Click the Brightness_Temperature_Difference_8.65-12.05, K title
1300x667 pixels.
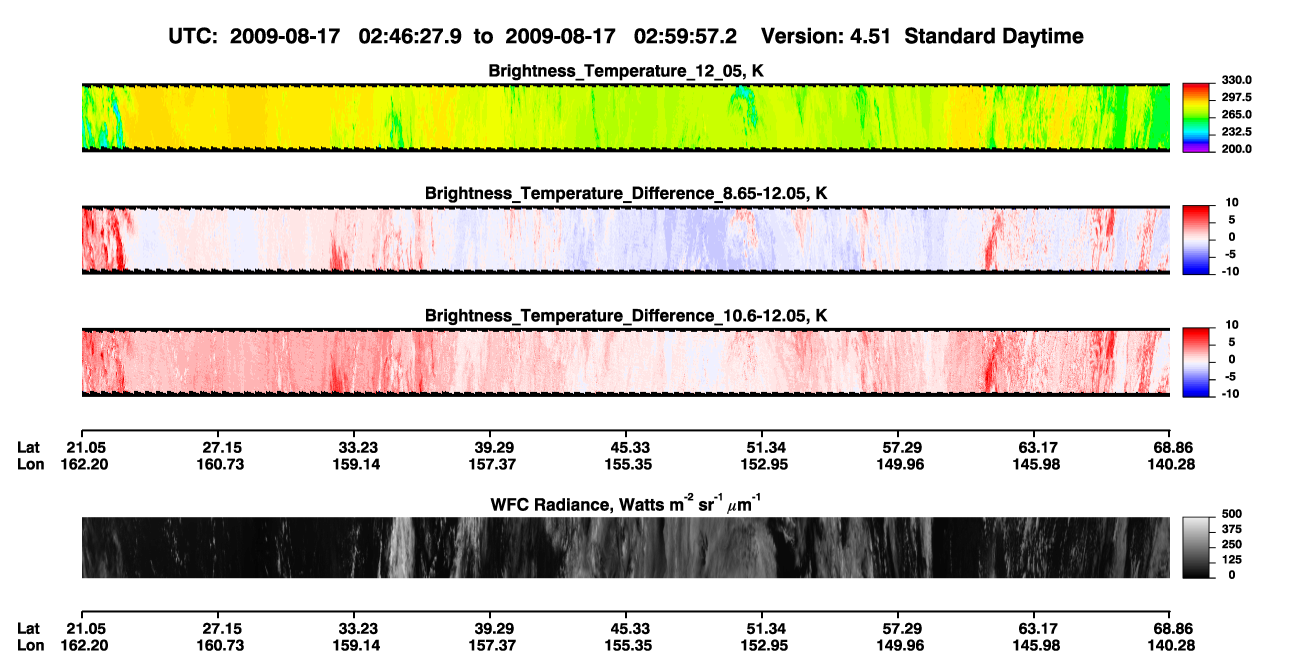click(626, 193)
